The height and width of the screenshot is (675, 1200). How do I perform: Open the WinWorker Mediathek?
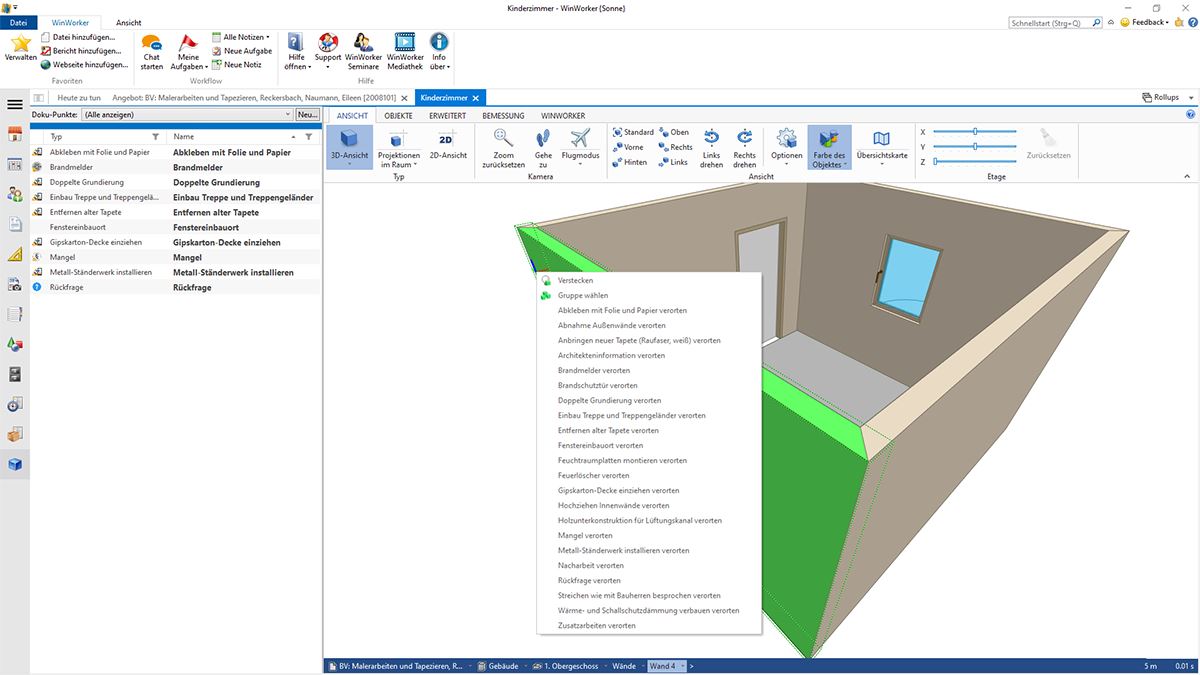[x=405, y=51]
